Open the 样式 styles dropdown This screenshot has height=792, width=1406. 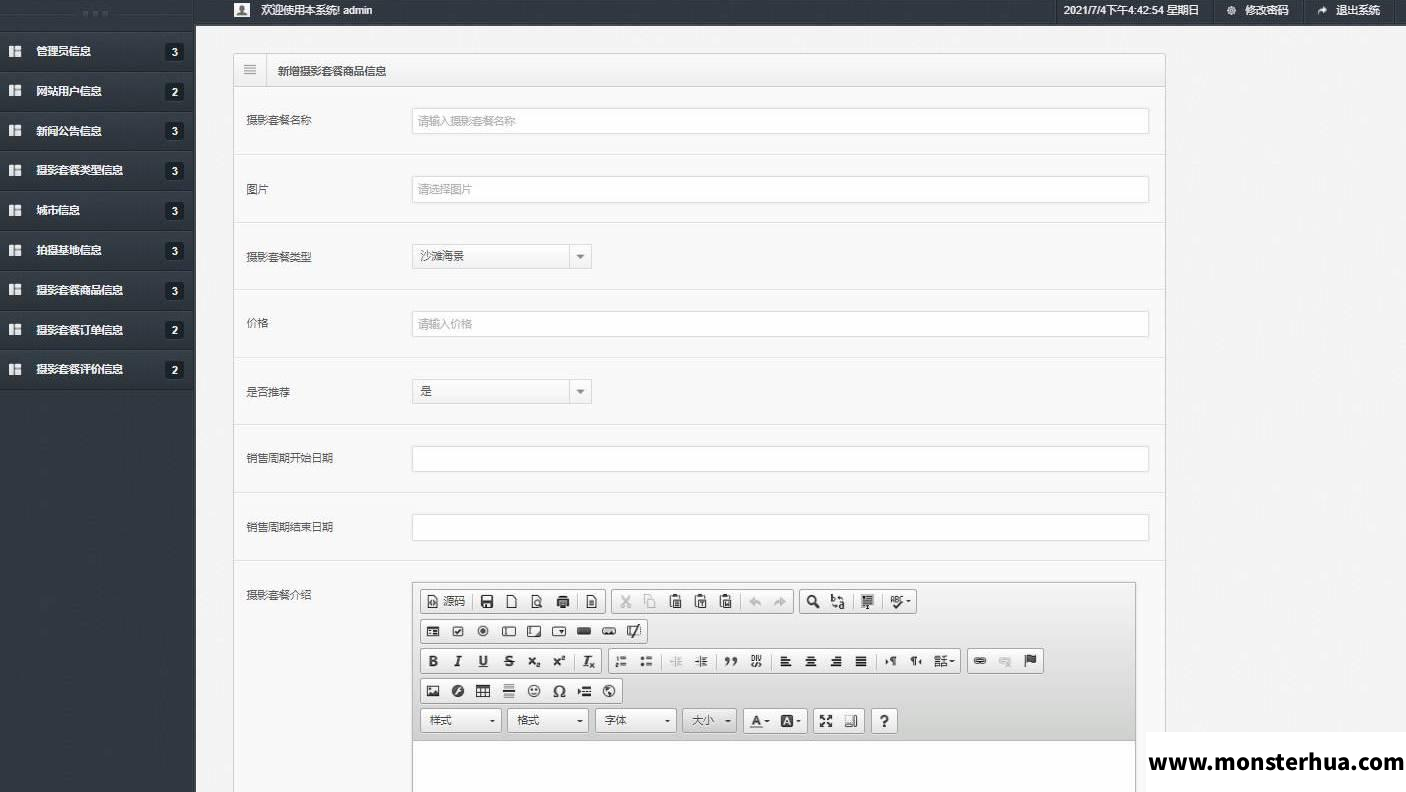pos(461,720)
